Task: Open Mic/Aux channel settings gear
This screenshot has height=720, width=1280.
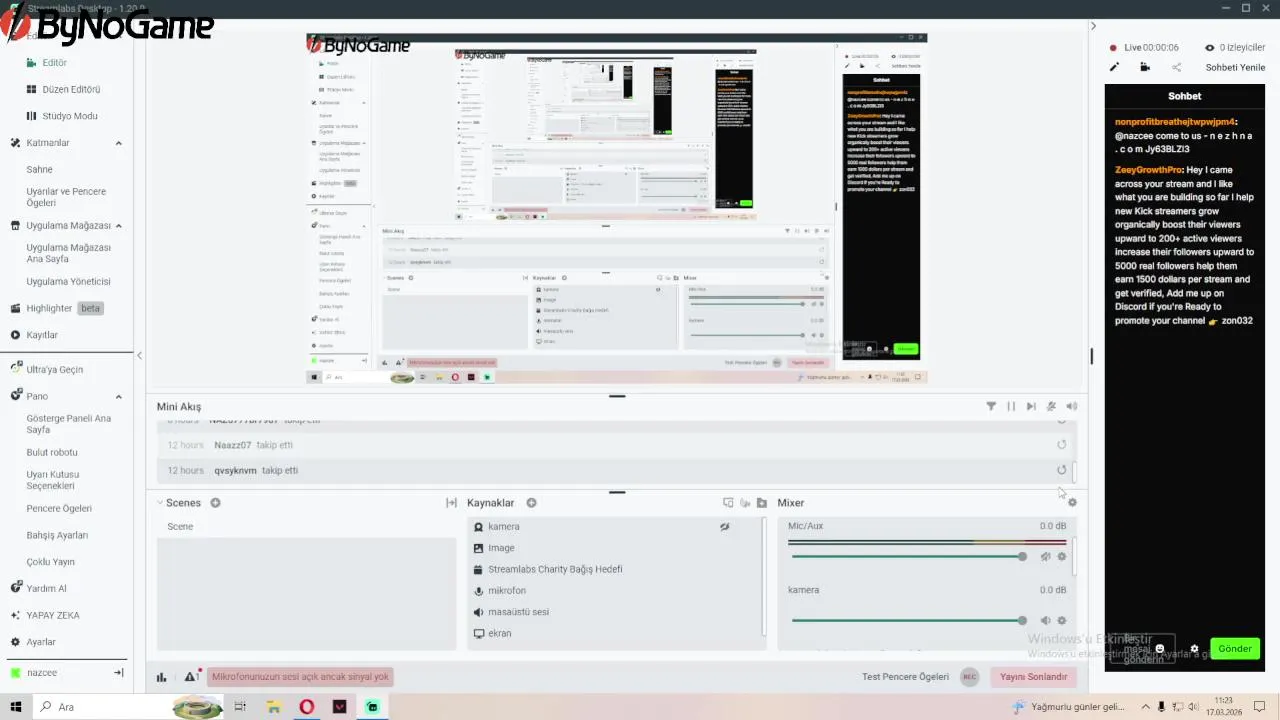Action: (1062, 557)
